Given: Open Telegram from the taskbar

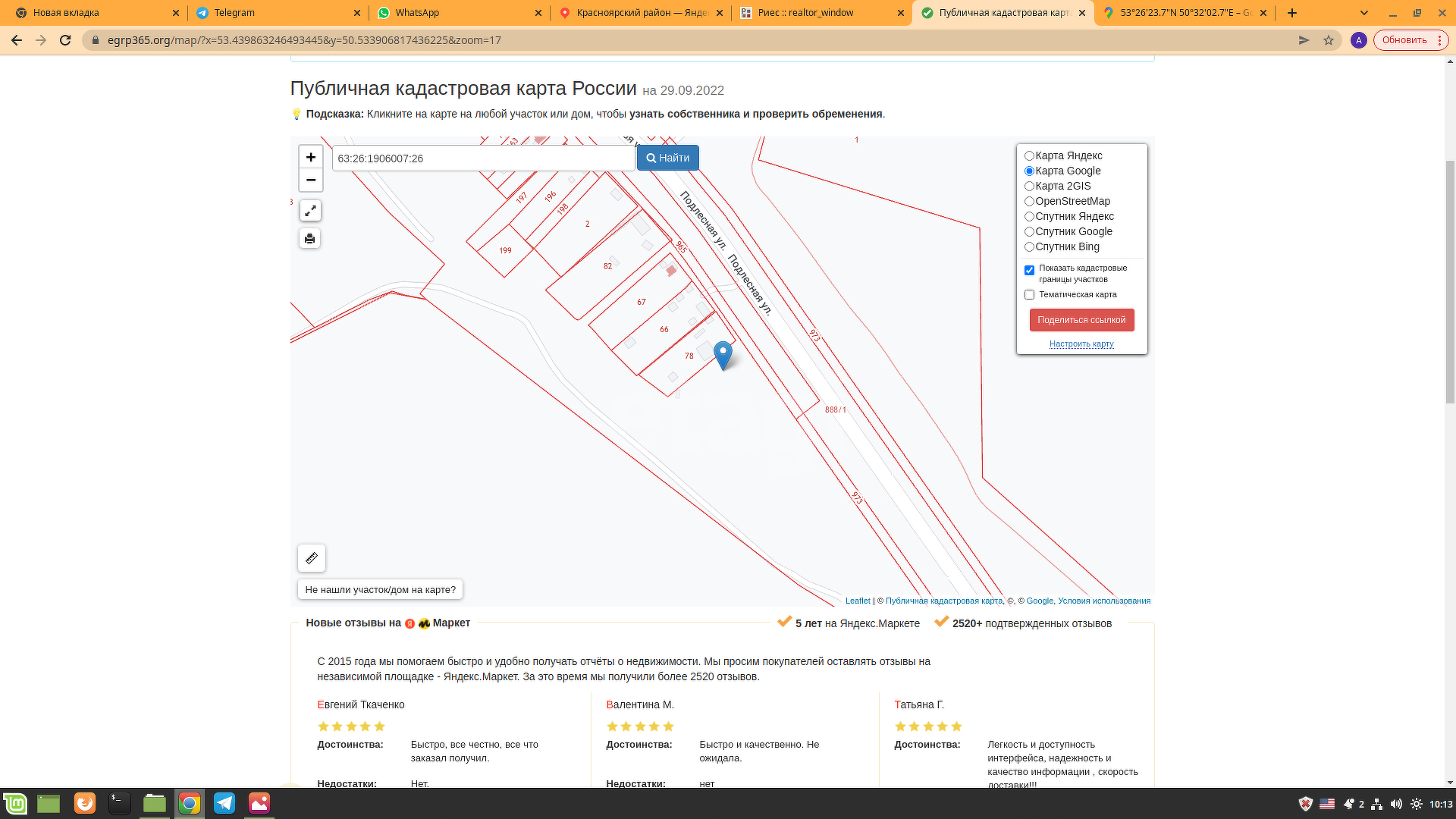Looking at the screenshot, I should click(x=224, y=803).
